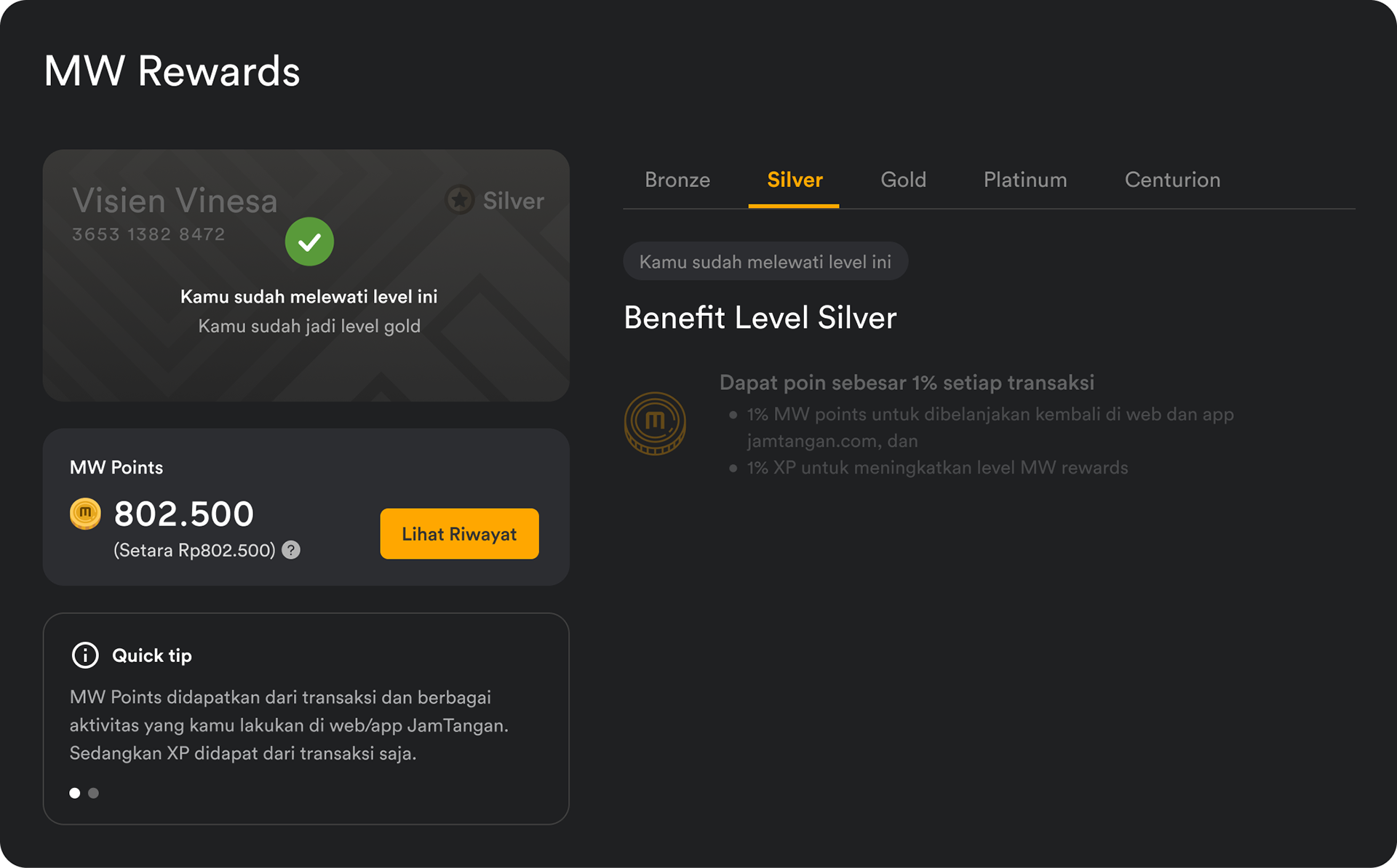Click the green checkmark badge on card
Viewport: 1397px width, 868px height.
[309, 242]
